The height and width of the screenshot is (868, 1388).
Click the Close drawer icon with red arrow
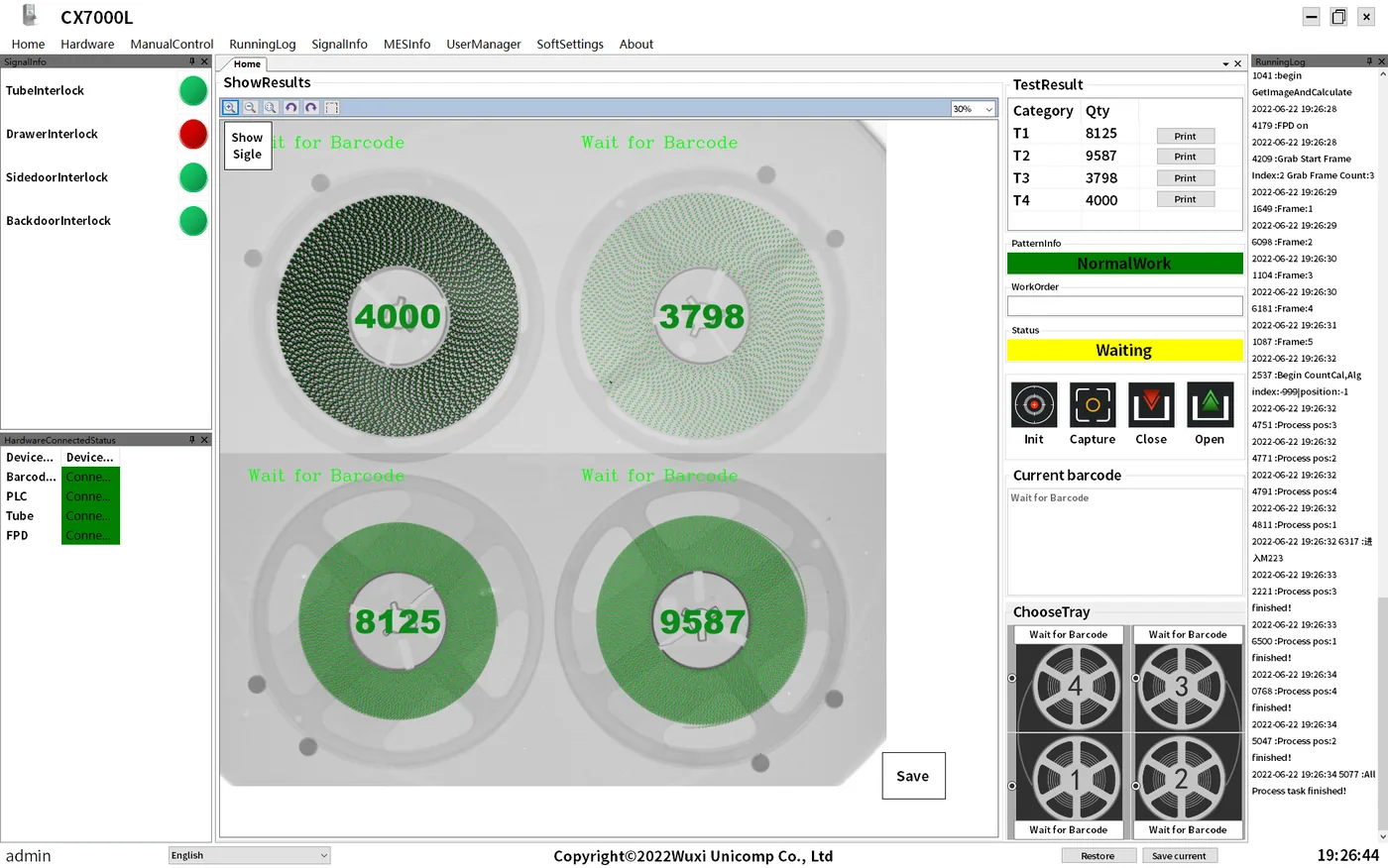pyautogui.click(x=1151, y=404)
